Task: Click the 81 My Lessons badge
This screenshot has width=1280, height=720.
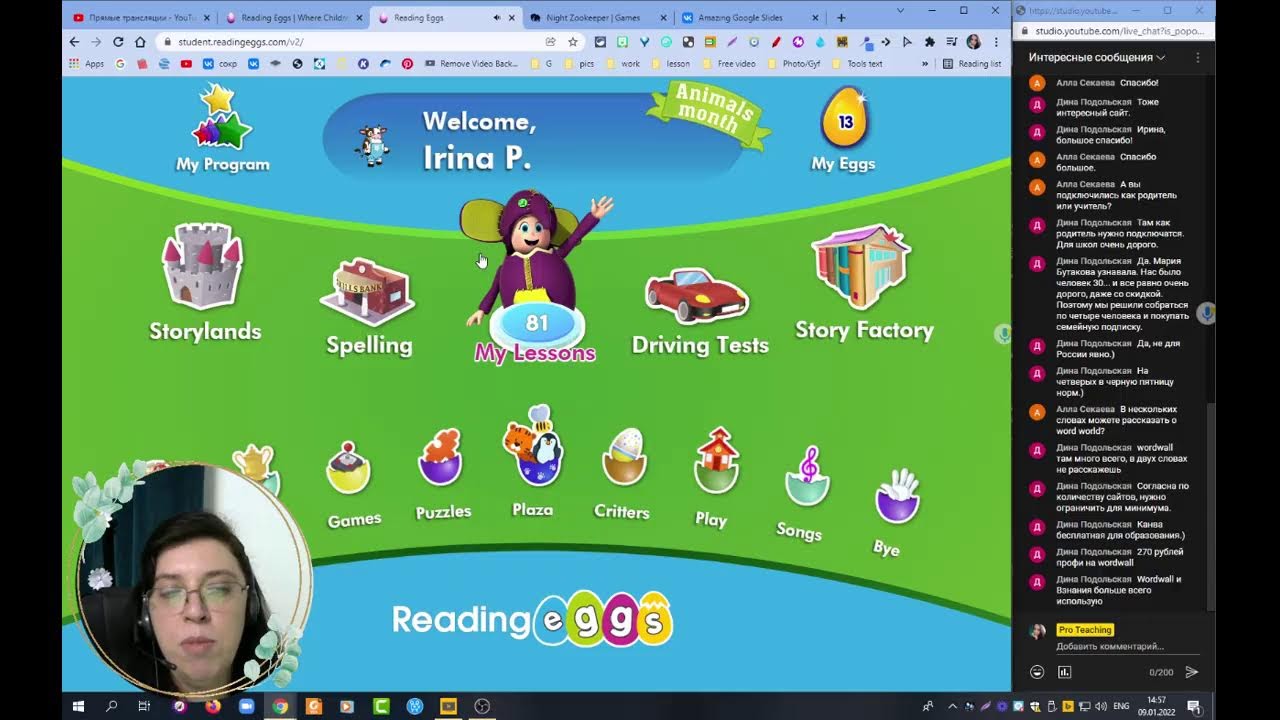Action: (x=537, y=323)
